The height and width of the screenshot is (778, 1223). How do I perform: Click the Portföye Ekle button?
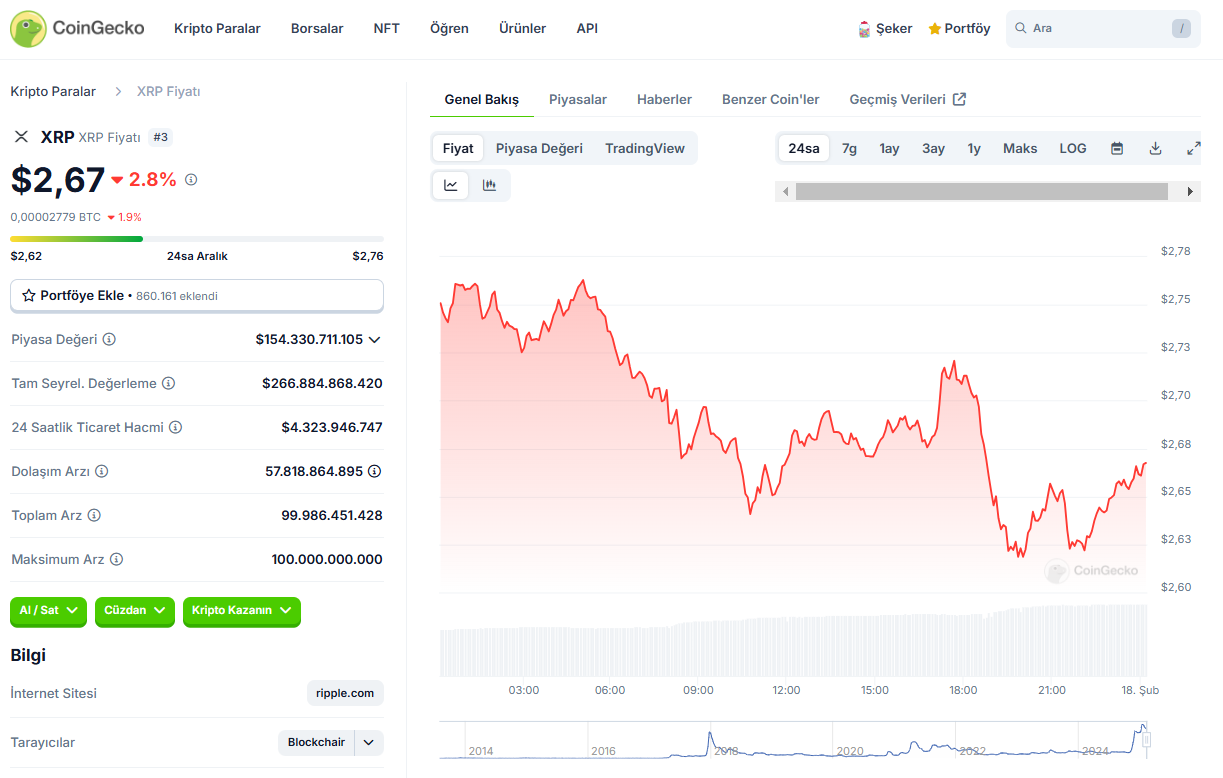pos(197,296)
